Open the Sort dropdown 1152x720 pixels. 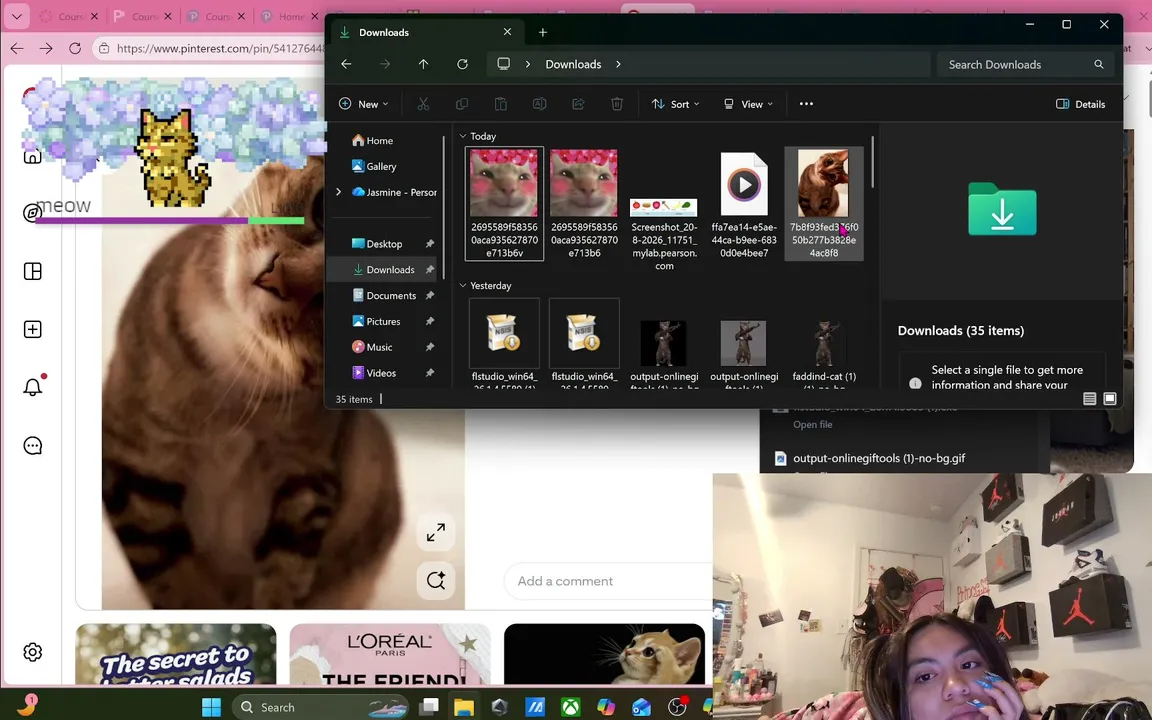click(675, 104)
